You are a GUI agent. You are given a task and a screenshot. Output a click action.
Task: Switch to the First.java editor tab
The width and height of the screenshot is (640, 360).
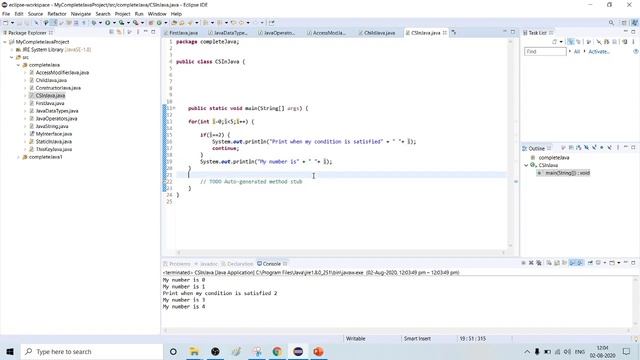coord(183,33)
